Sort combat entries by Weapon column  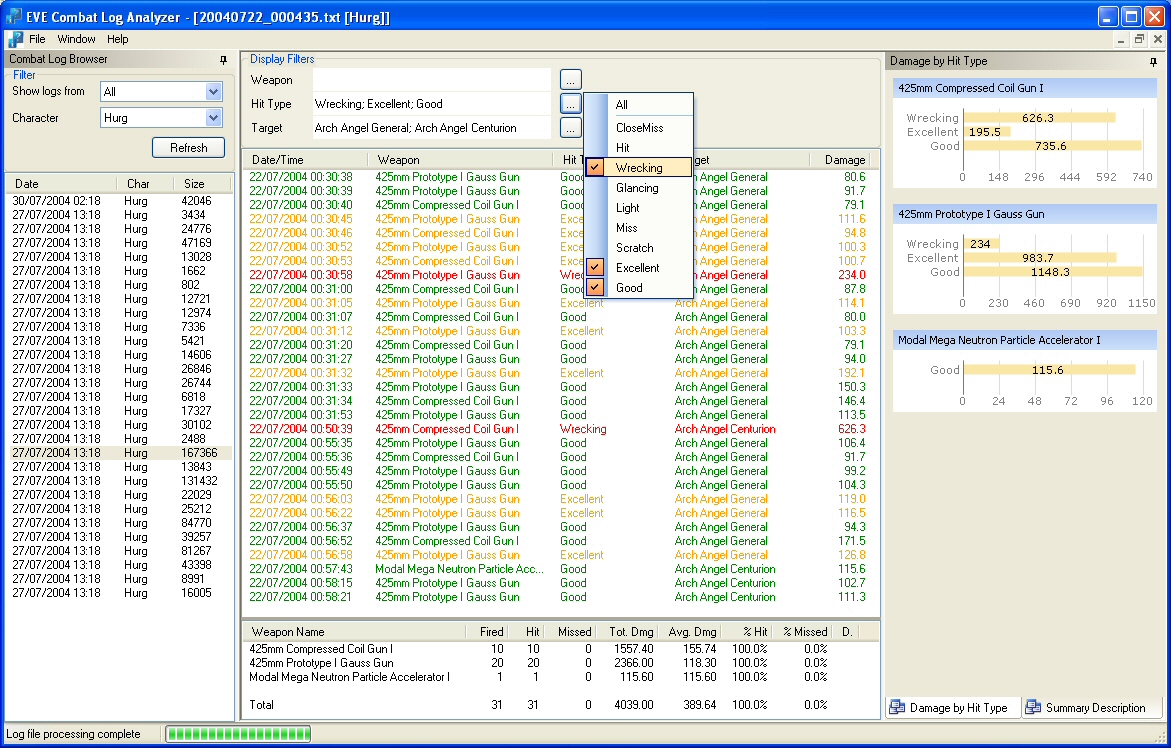(461, 160)
